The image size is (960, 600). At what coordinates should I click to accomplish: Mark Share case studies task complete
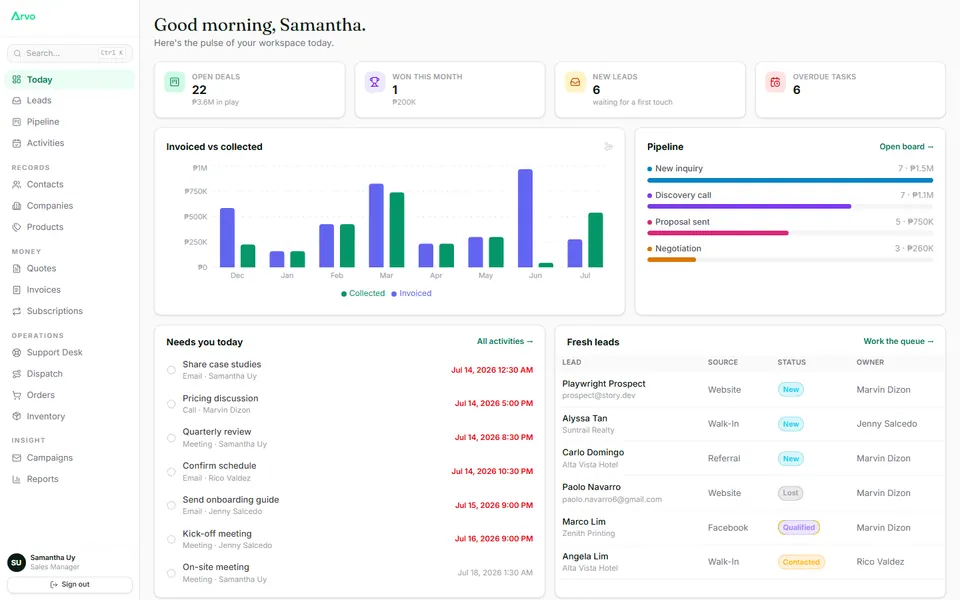coord(171,370)
